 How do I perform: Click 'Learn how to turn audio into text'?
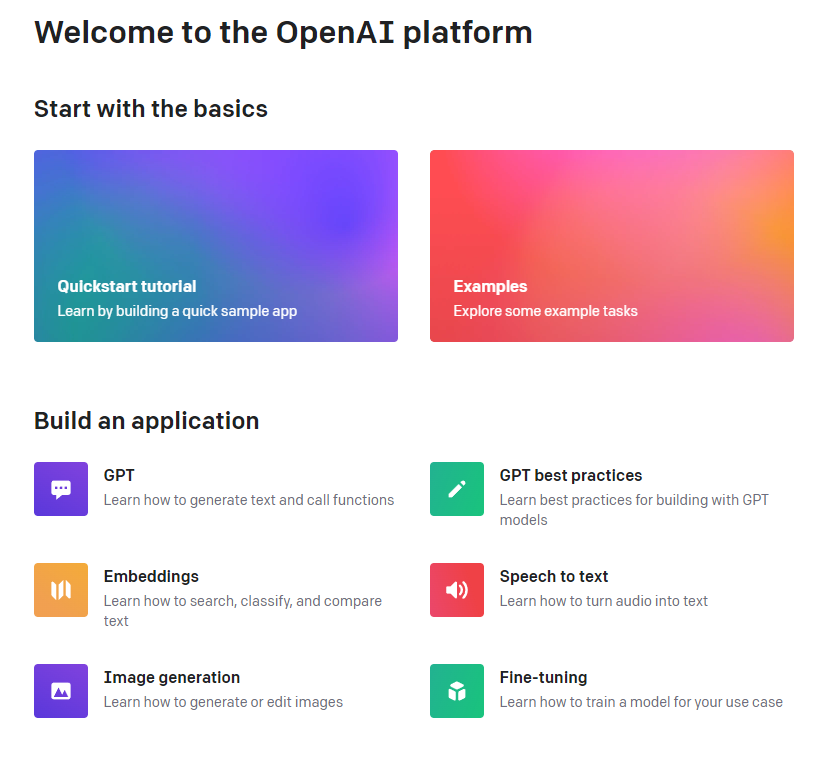coord(603,601)
